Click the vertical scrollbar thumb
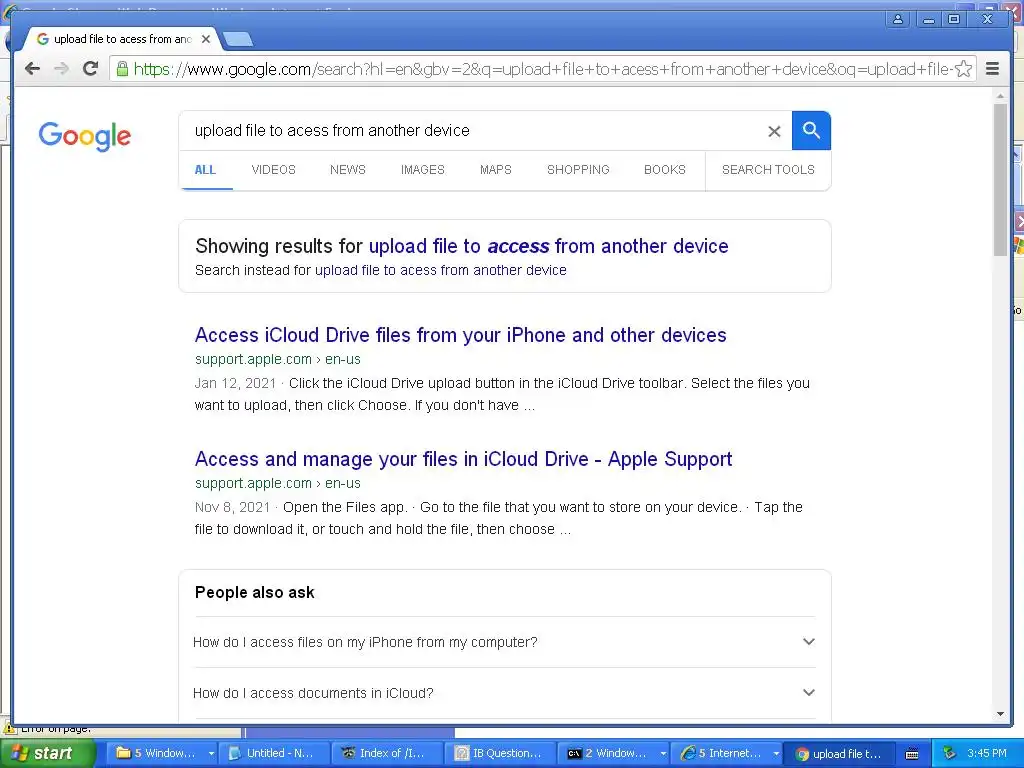The image size is (1024, 768). pyautogui.click(x=1000, y=180)
